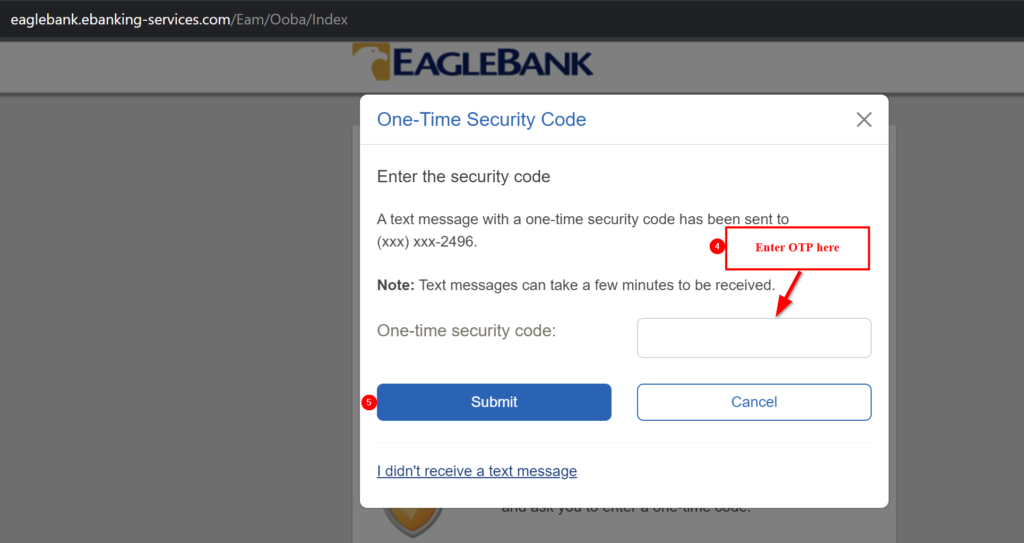Click the "One-time security code:" field label

(466, 331)
